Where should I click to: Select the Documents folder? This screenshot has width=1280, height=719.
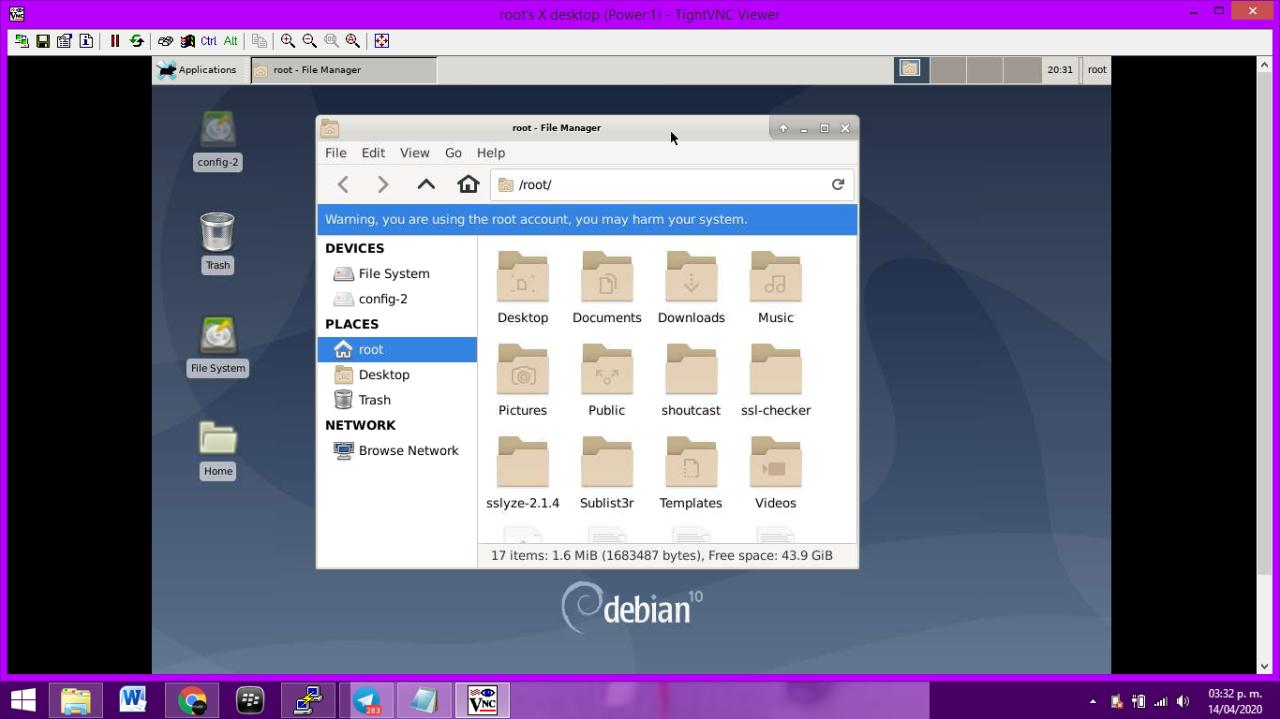(607, 287)
